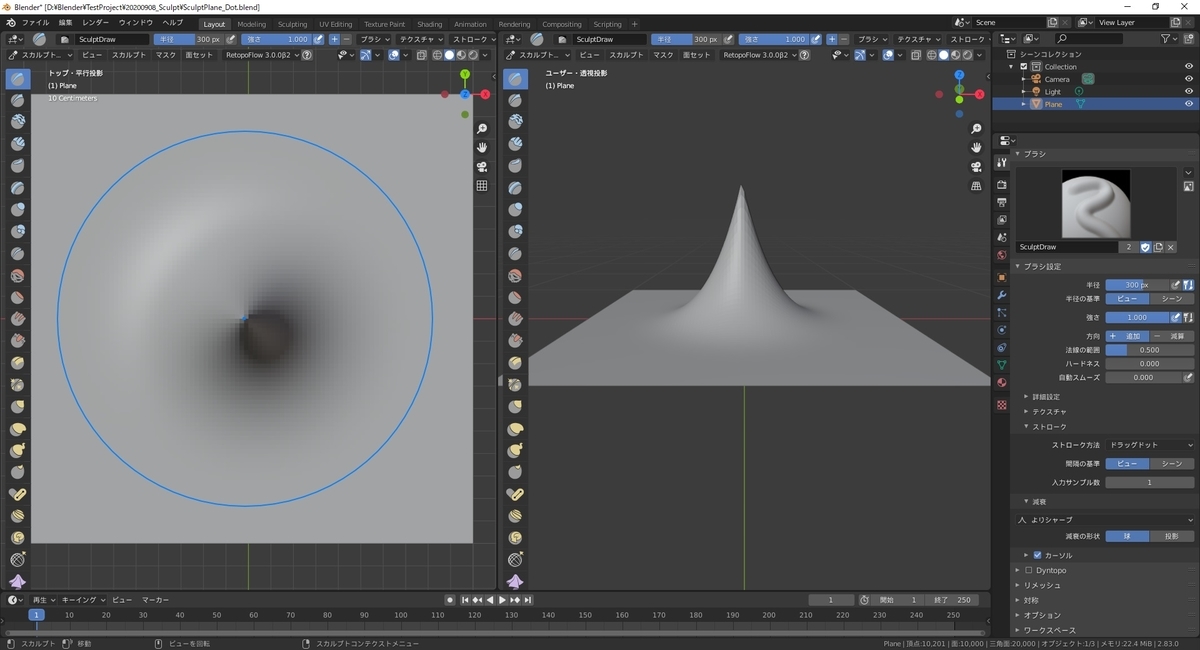Disable the カーソル checkbox
Viewport: 1200px width, 650px height.
[1037, 555]
